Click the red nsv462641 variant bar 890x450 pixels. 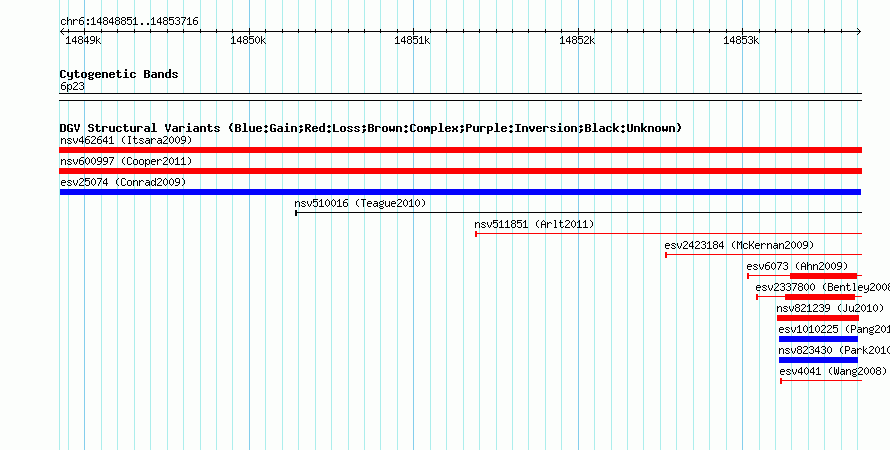[460, 150]
